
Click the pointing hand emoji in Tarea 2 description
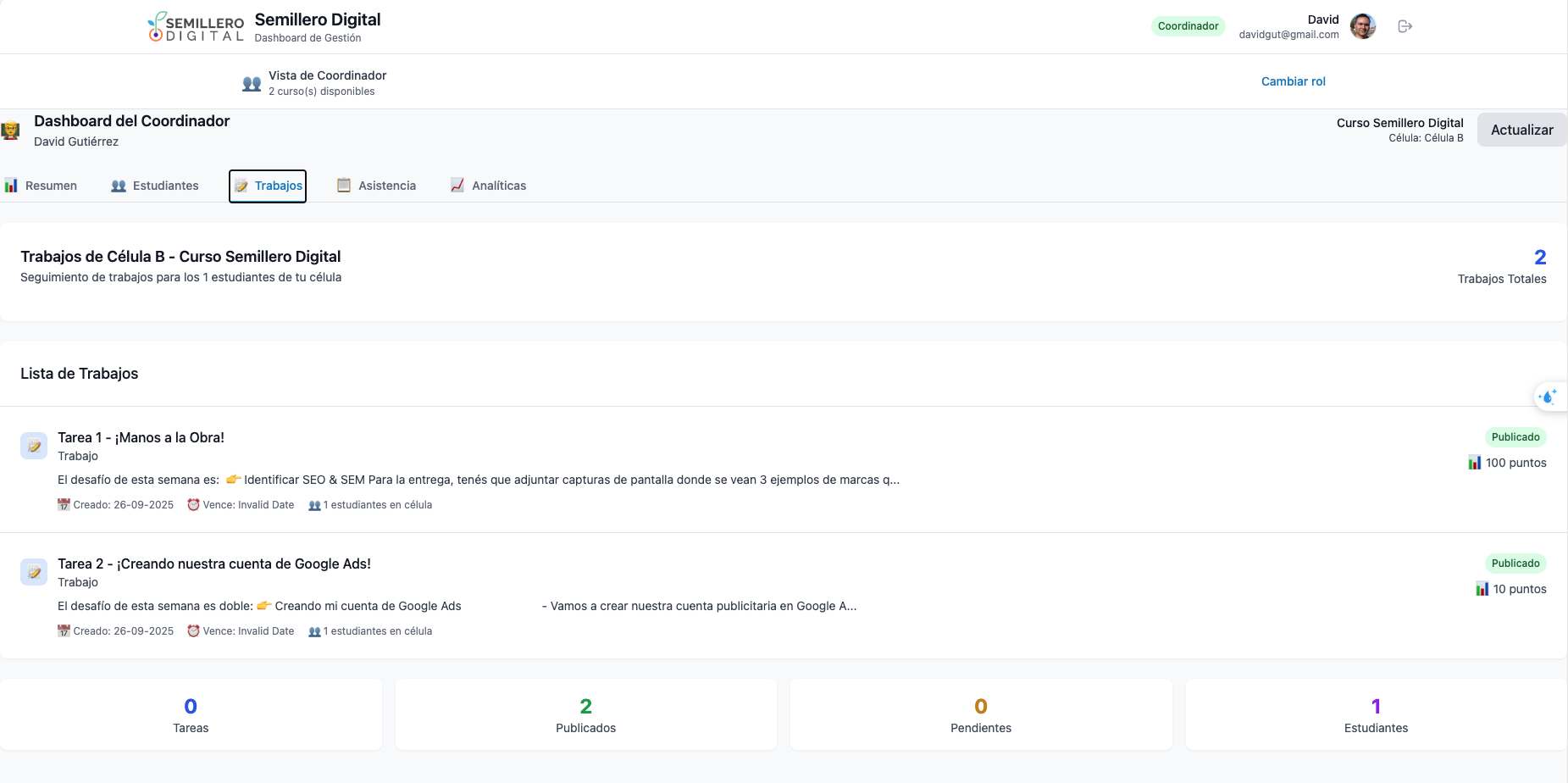[x=264, y=606]
